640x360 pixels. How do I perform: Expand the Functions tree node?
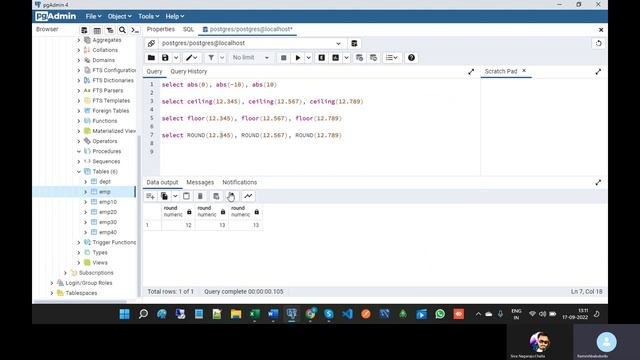[x=79, y=121]
